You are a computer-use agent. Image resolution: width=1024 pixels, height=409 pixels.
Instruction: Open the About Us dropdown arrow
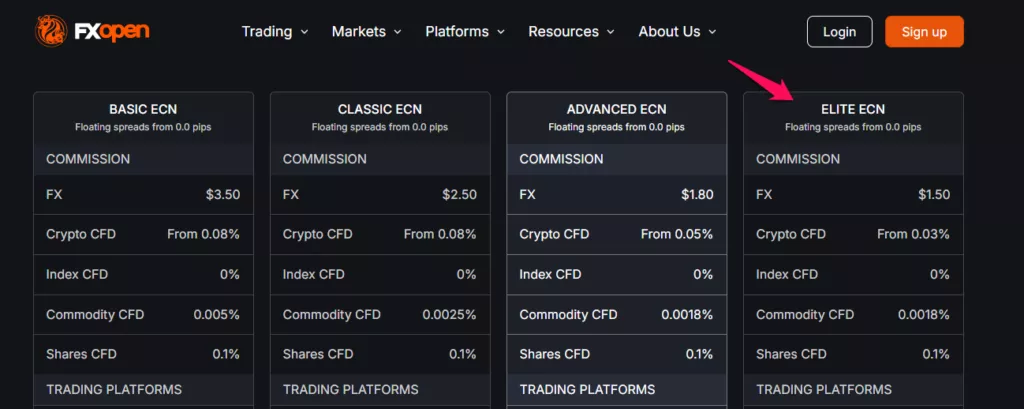point(712,32)
